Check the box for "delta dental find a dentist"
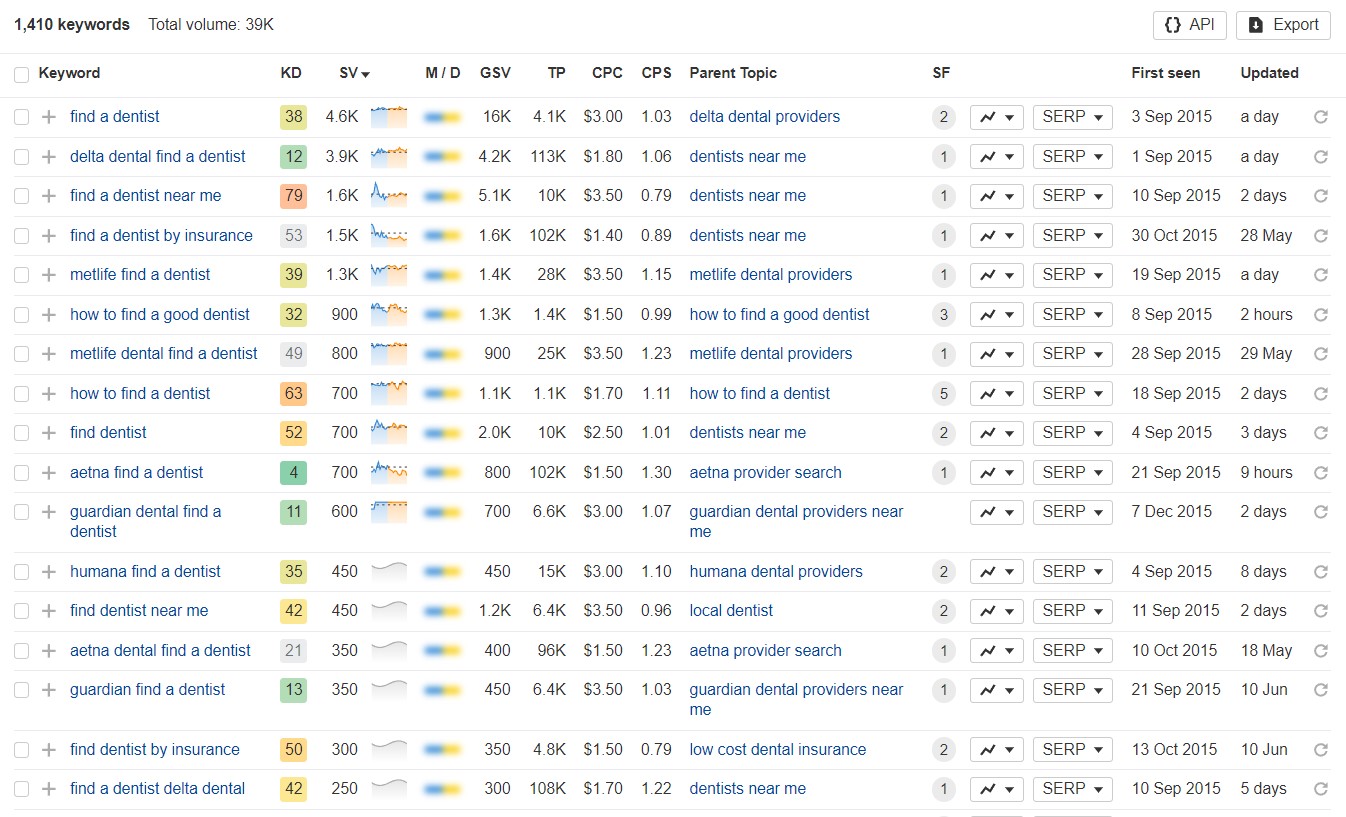The height and width of the screenshot is (817, 1346). point(21,157)
